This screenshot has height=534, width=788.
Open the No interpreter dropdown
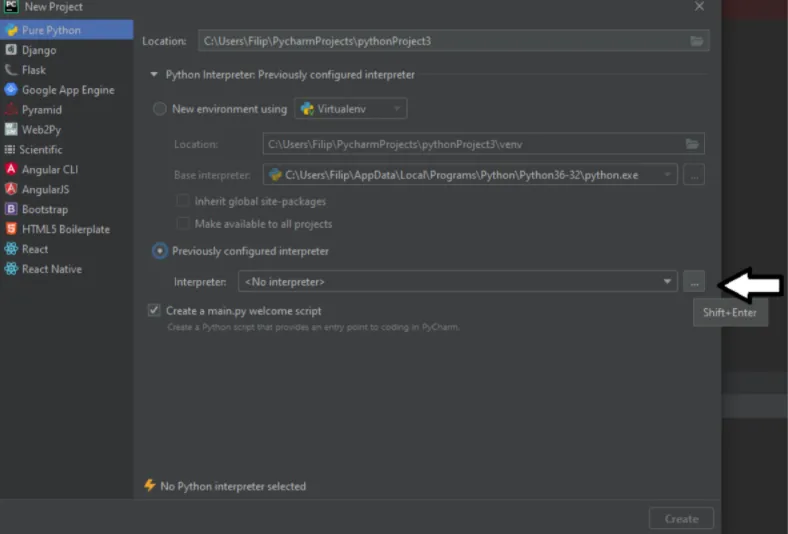click(x=458, y=282)
